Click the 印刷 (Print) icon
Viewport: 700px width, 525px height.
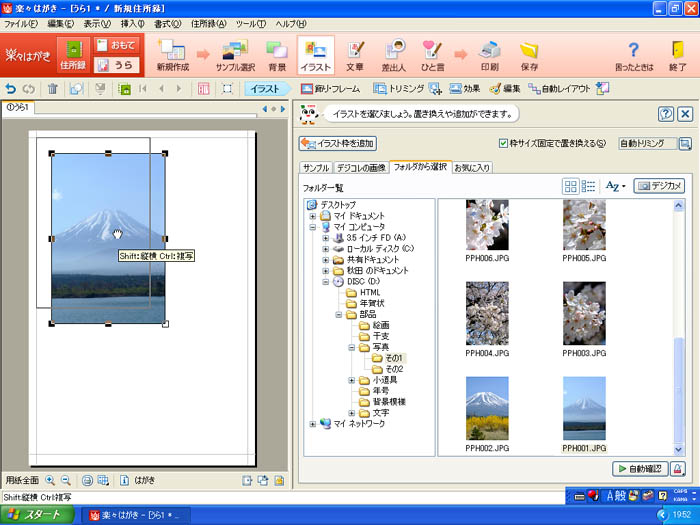490,54
